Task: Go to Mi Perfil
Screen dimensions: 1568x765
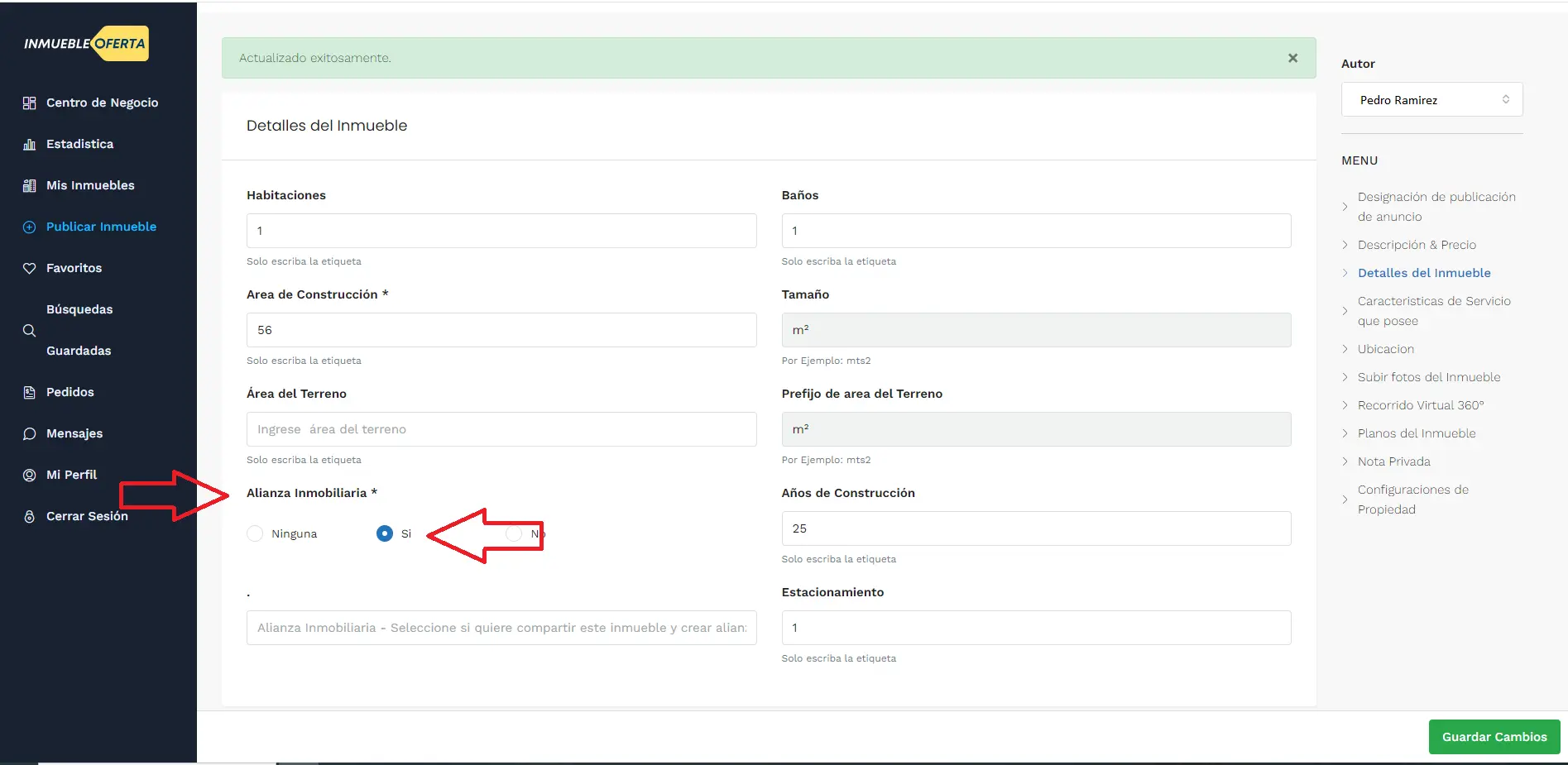Action: [71, 475]
